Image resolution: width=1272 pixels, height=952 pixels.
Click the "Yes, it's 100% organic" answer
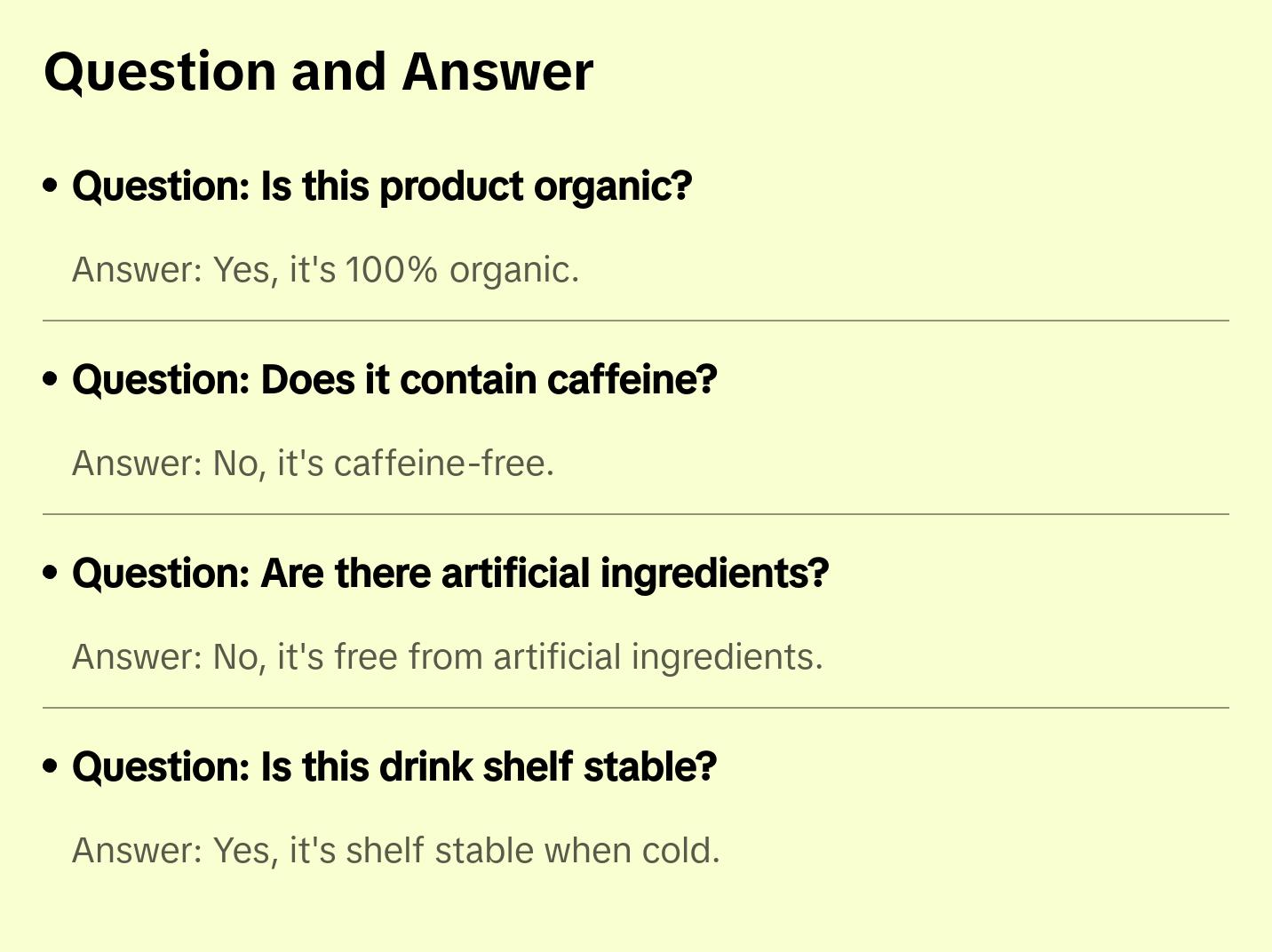point(325,270)
